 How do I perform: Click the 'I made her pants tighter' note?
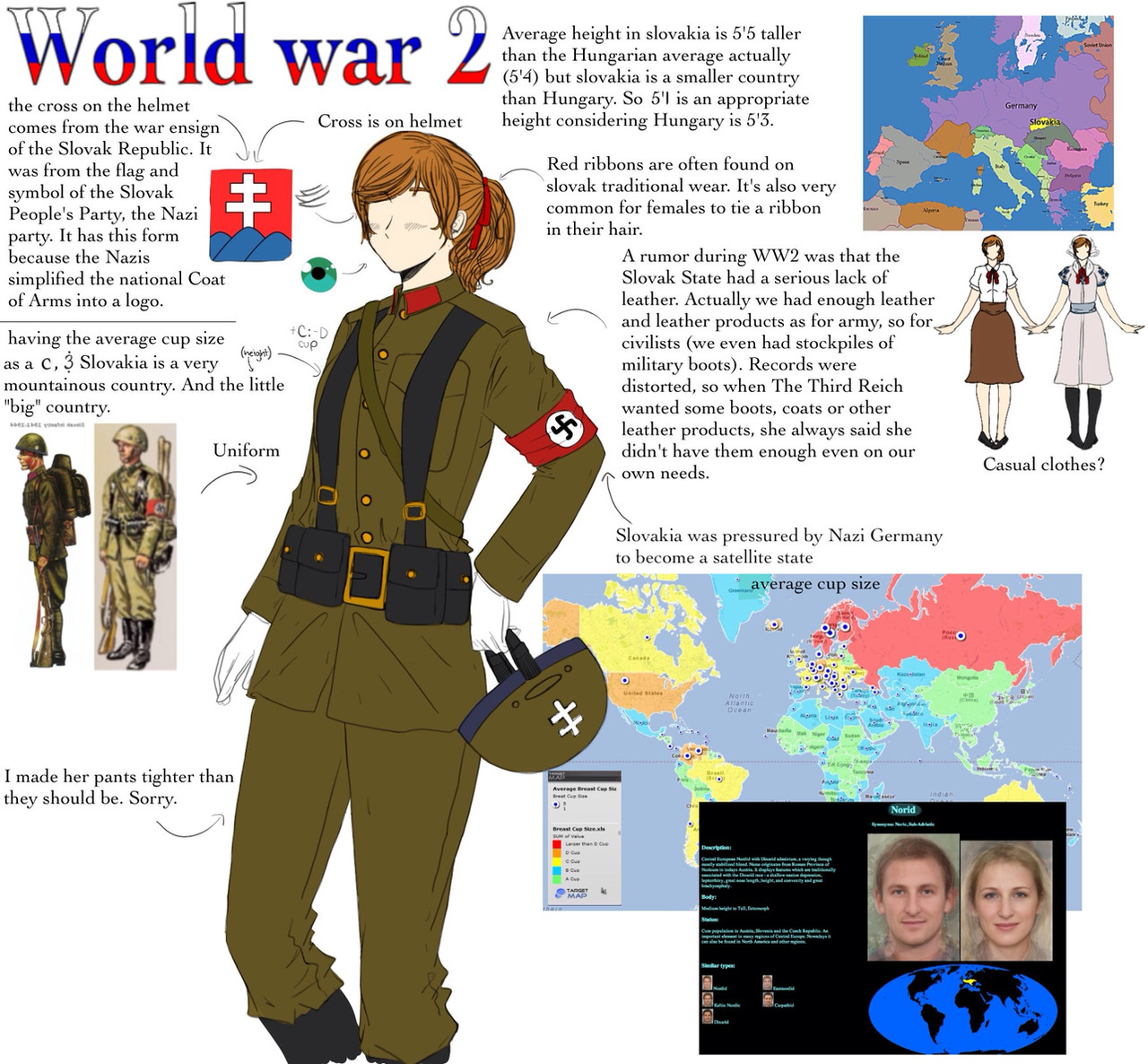118,787
